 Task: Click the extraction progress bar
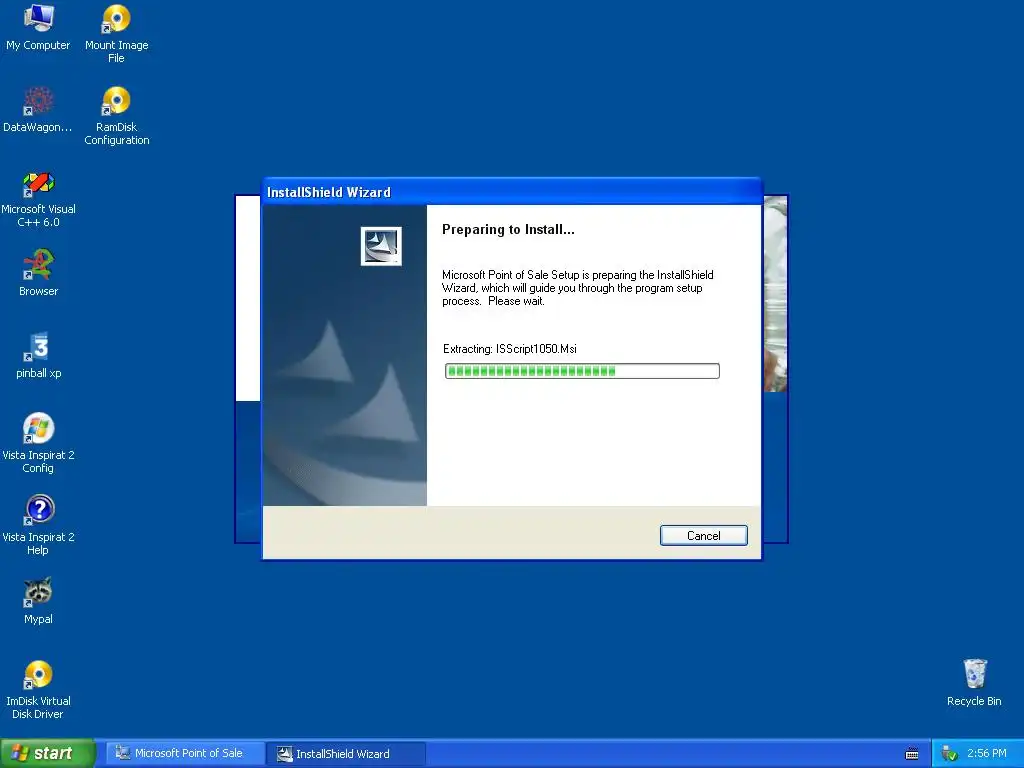click(582, 371)
